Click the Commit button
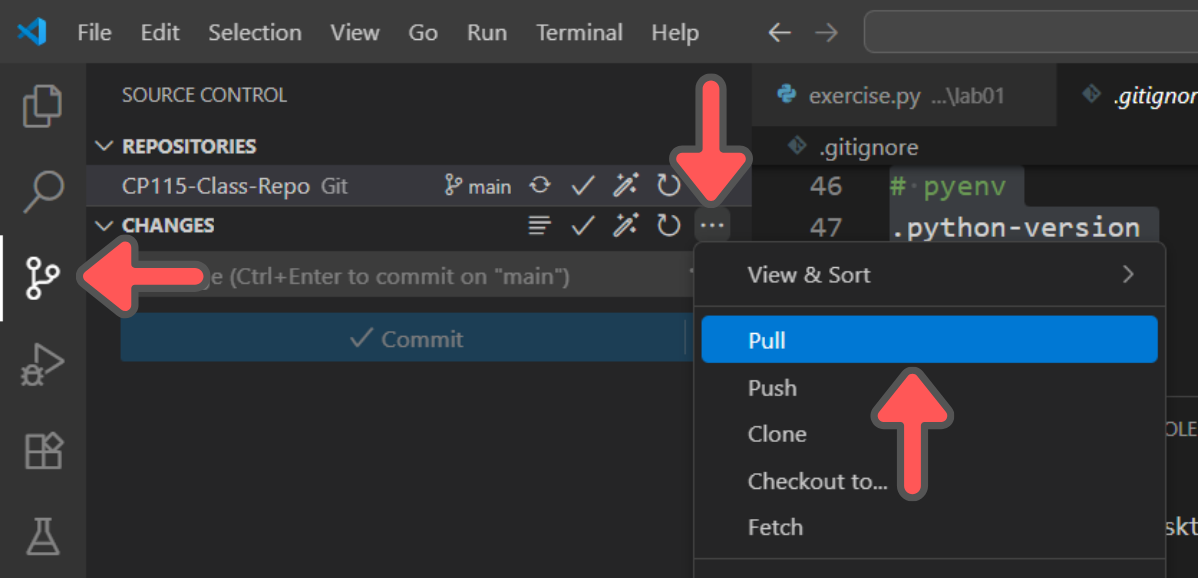This screenshot has width=1198, height=579. pos(403,338)
